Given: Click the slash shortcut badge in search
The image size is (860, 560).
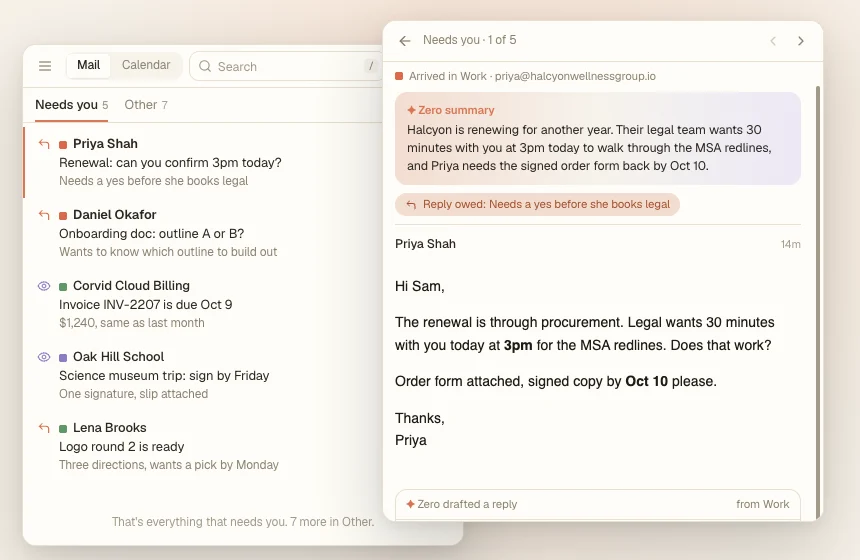Looking at the screenshot, I should click(x=371, y=66).
